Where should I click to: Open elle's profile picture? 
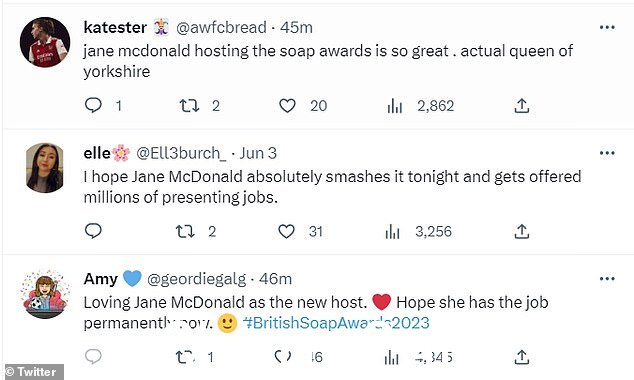(44, 167)
